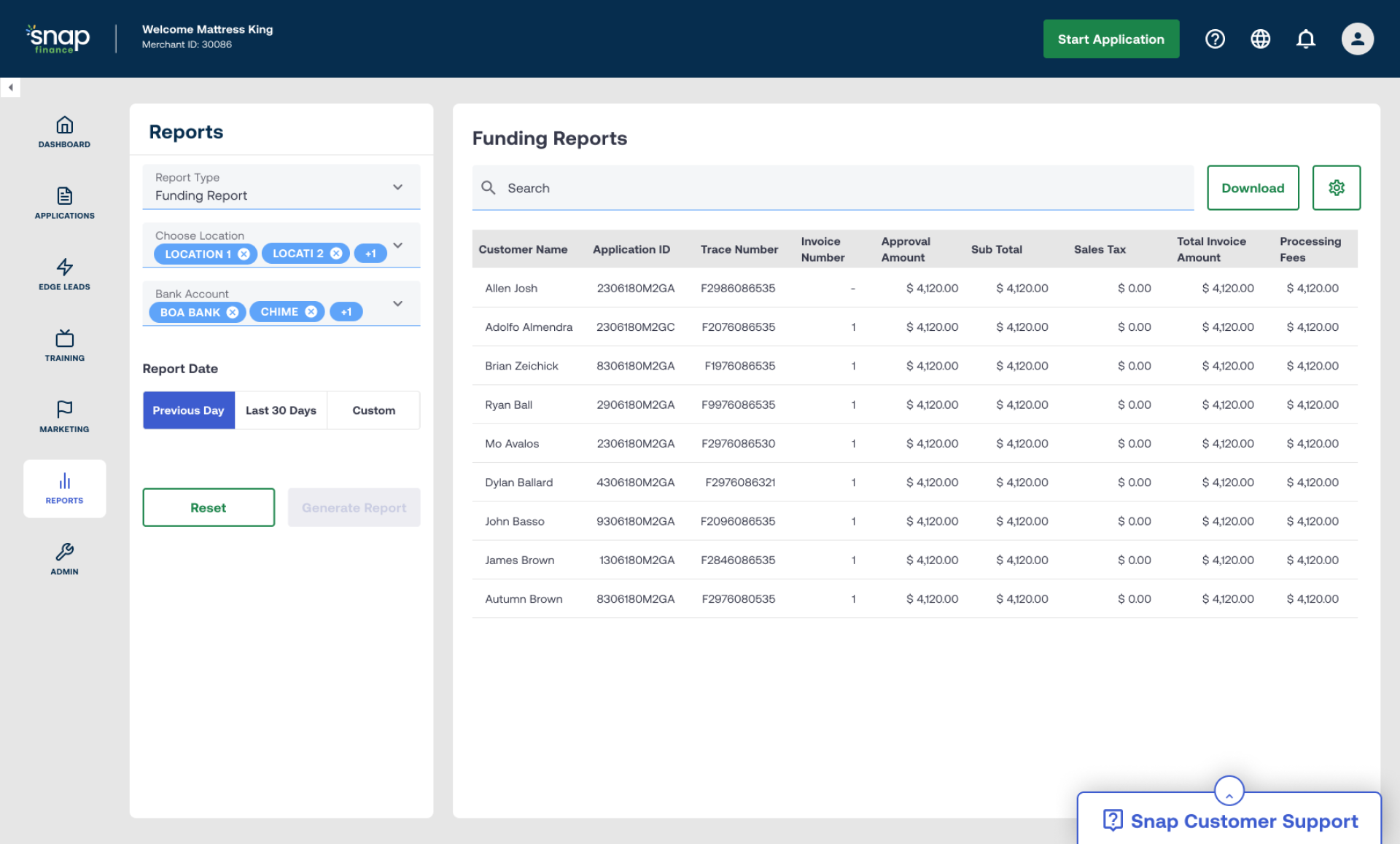Image resolution: width=1400 pixels, height=844 pixels.
Task: Switch report date to Custom
Action: point(373,410)
